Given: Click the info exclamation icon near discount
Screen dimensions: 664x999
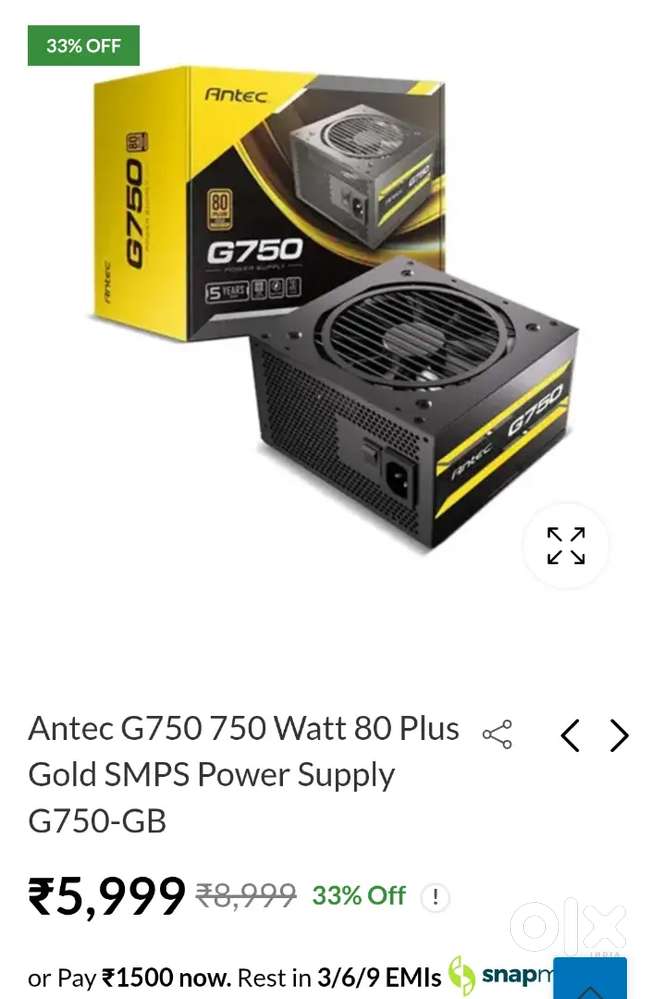Looking at the screenshot, I should tap(435, 897).
